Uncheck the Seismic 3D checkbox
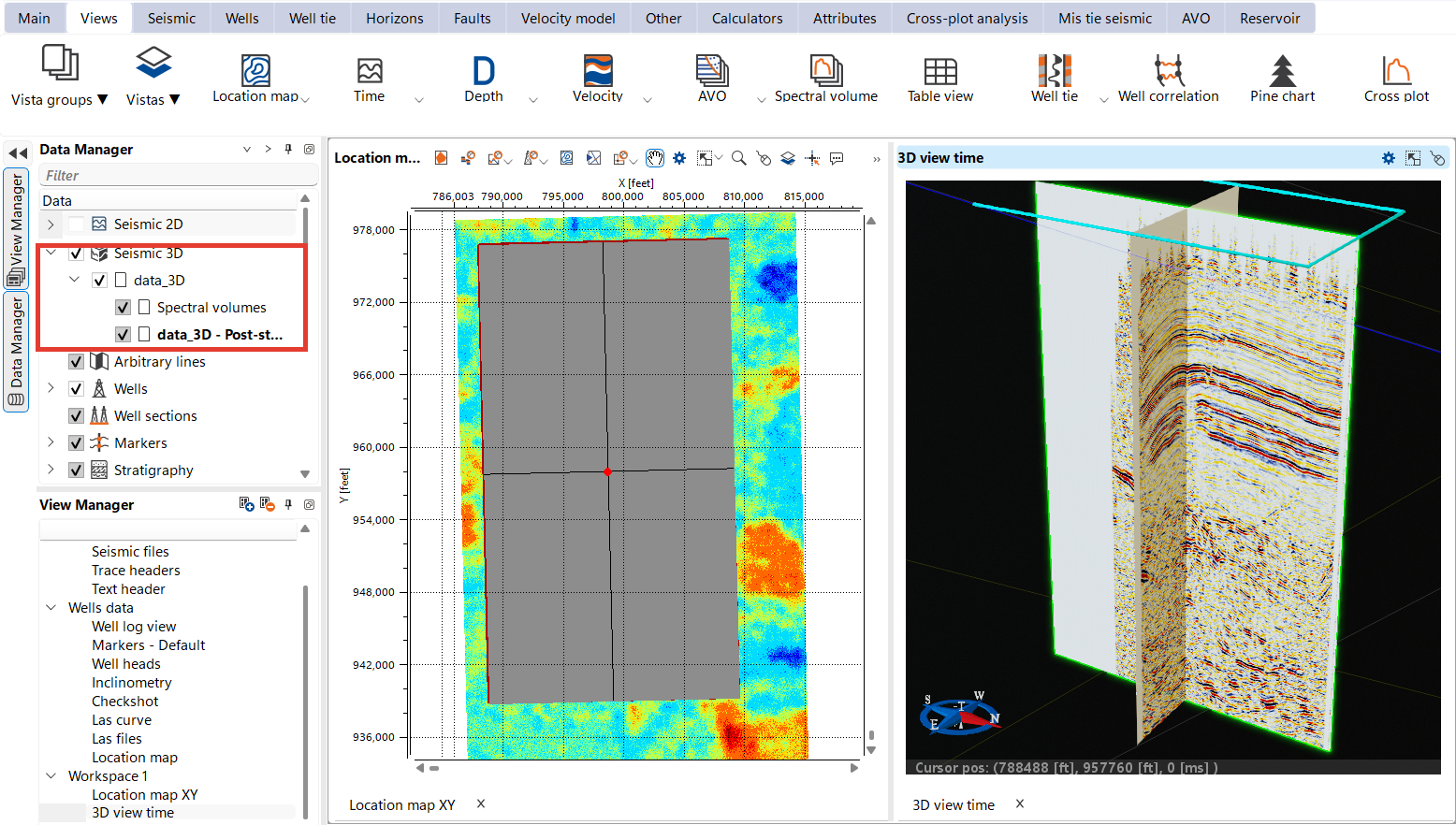Image resolution: width=1456 pixels, height=825 pixels. (76, 253)
